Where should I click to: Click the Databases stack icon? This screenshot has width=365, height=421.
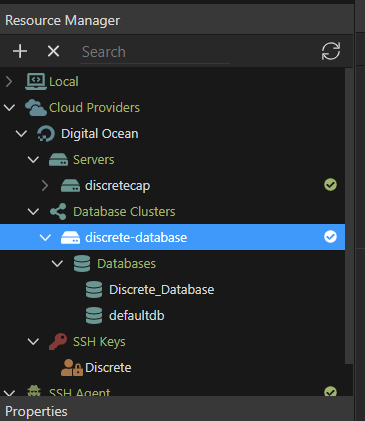click(x=82, y=264)
